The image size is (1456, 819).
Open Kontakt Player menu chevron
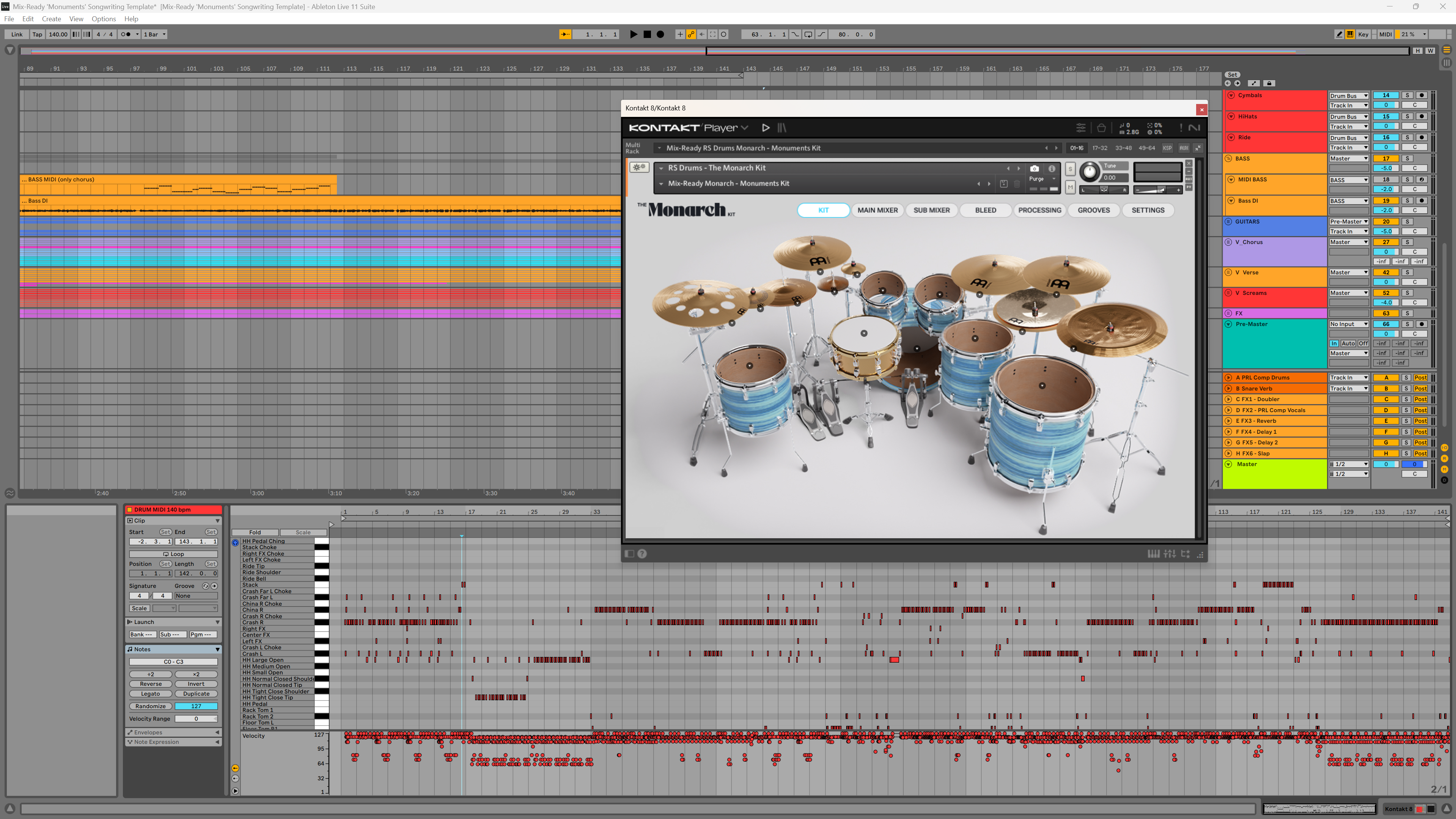(744, 128)
